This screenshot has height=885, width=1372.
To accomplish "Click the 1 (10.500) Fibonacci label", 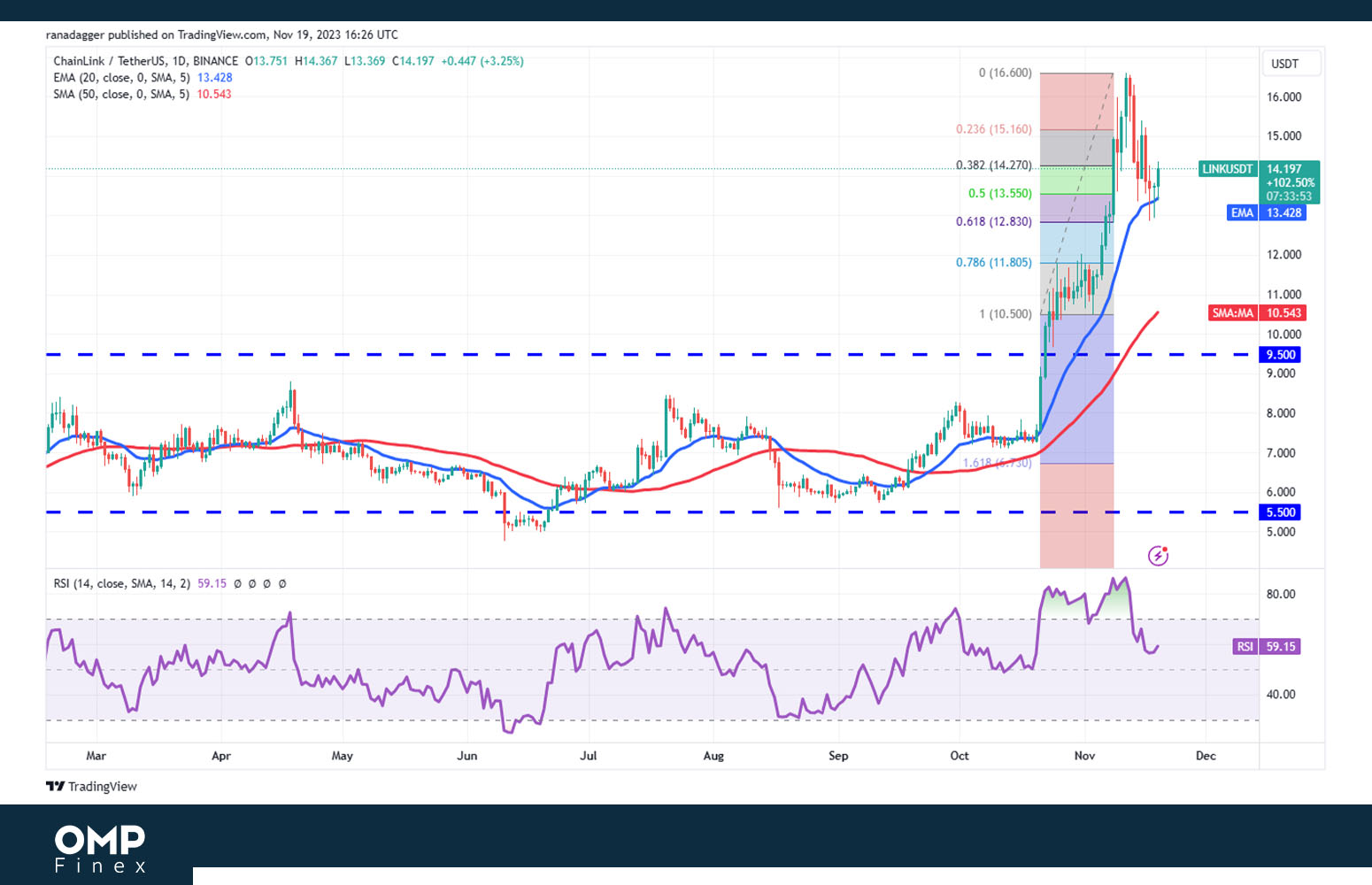I will 1005,314.
